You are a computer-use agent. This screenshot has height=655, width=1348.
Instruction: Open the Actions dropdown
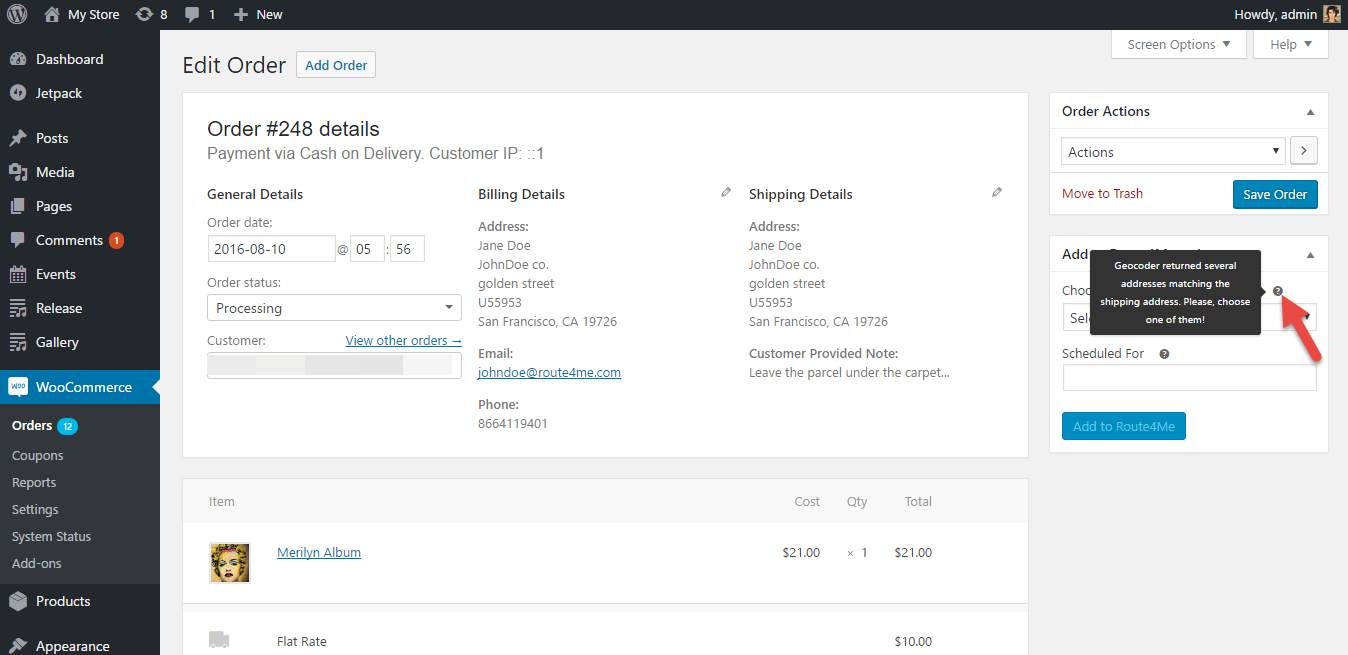[1172, 152]
